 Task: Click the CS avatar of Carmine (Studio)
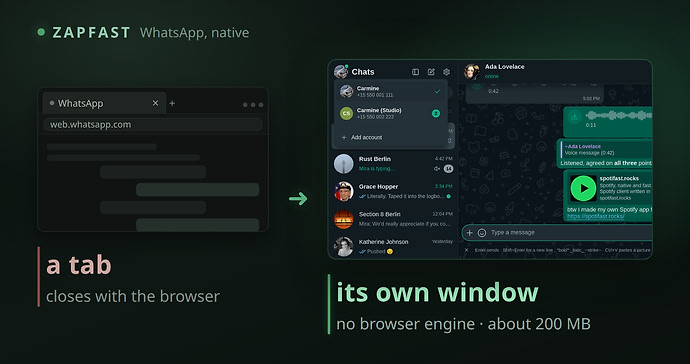click(346, 113)
